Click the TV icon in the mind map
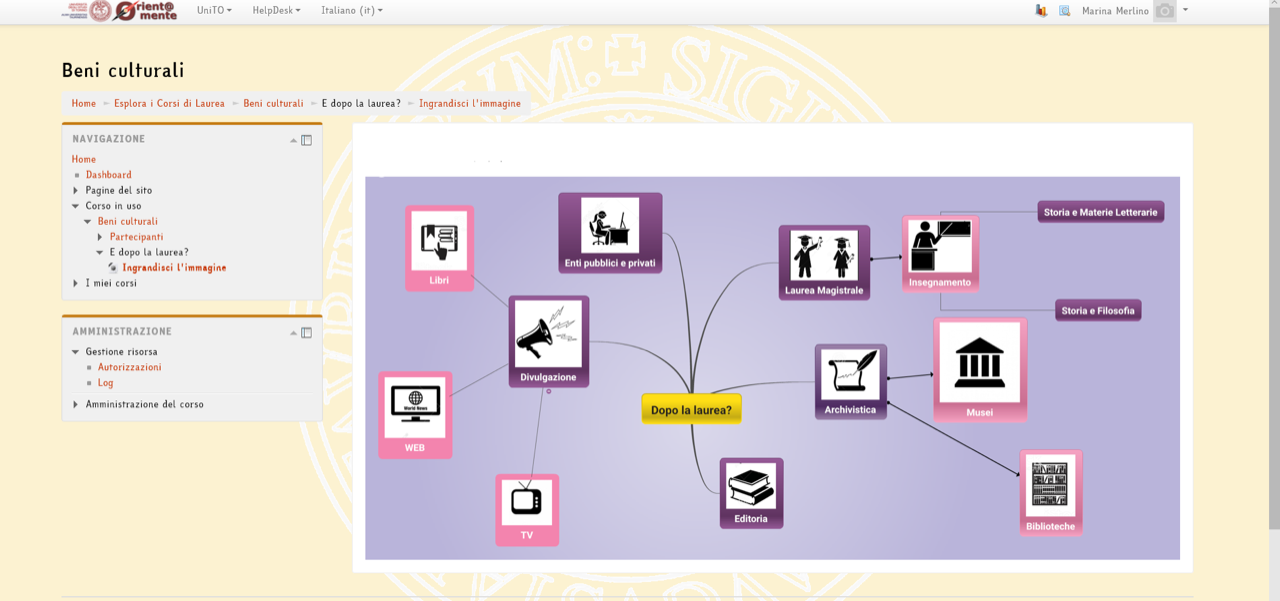Image resolution: width=1280 pixels, height=601 pixels. click(x=526, y=500)
